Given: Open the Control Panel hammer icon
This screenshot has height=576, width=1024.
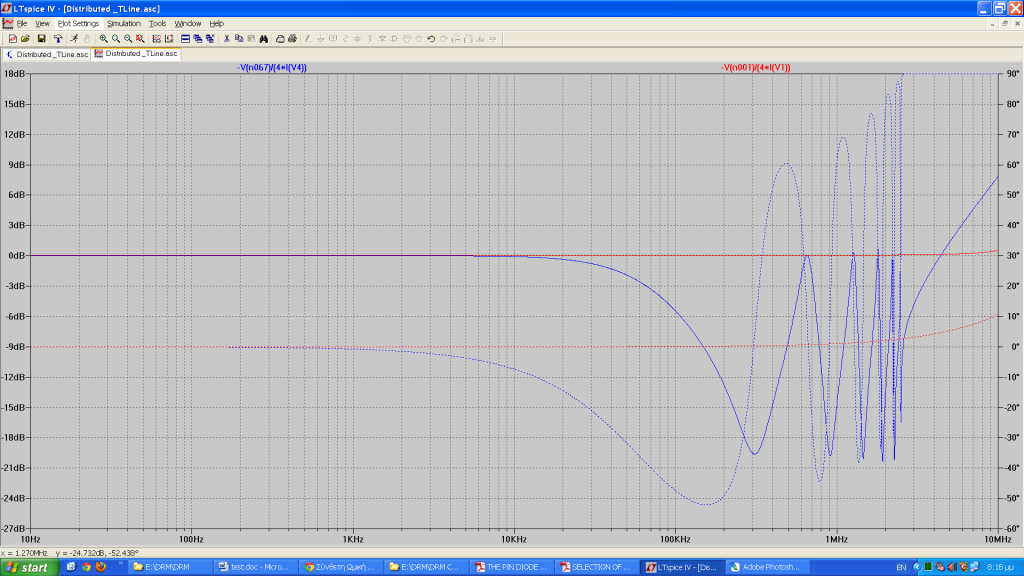Looking at the screenshot, I should pyautogui.click(x=58, y=38).
